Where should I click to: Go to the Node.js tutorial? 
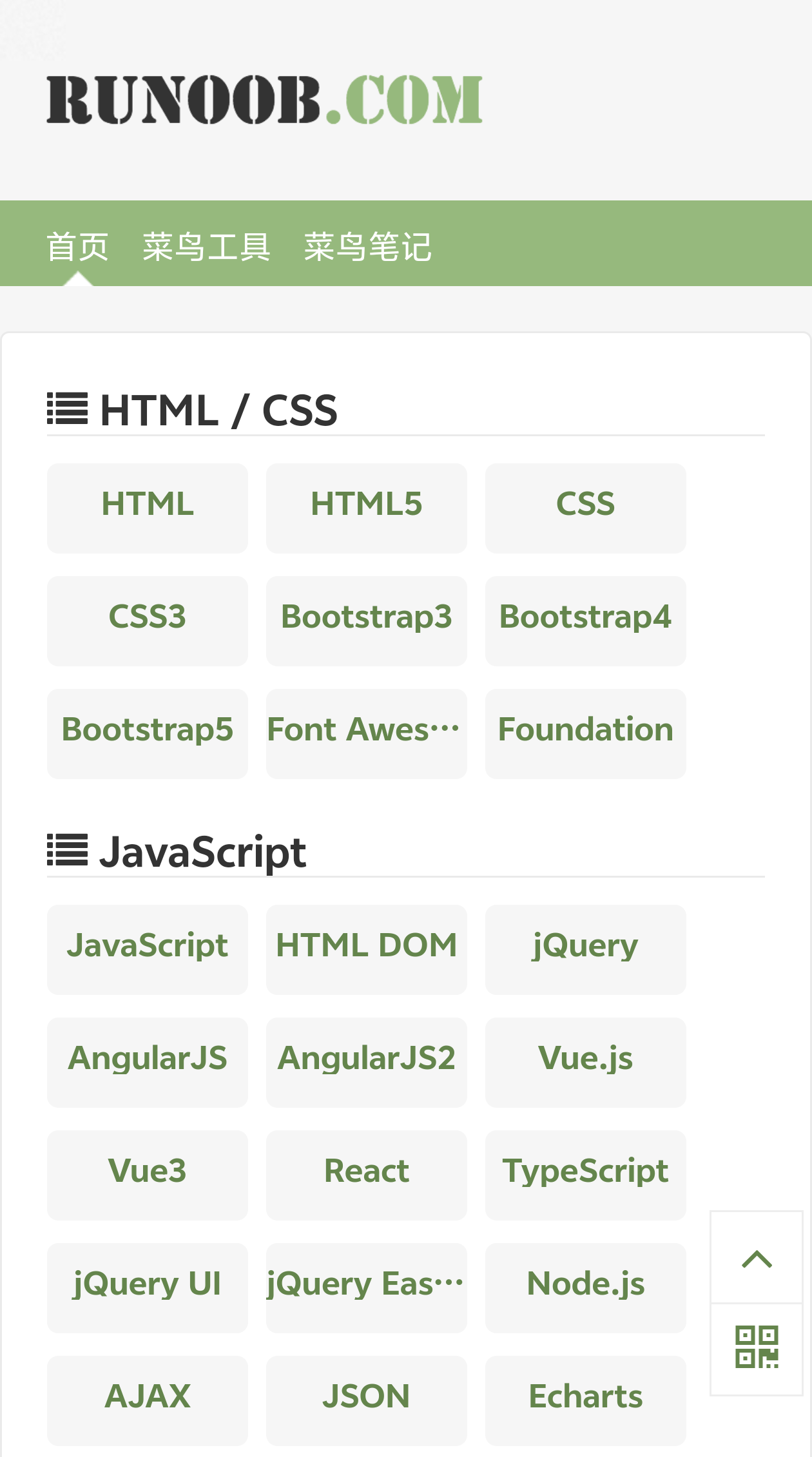click(585, 1288)
